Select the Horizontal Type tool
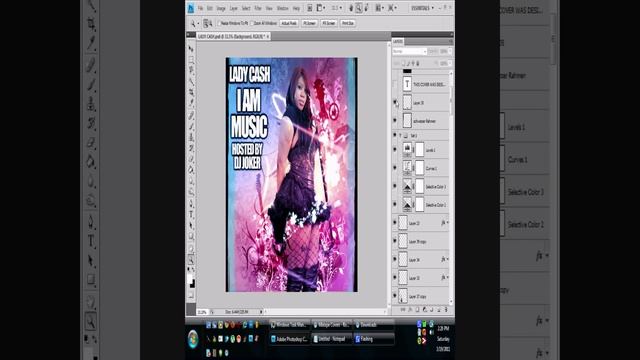The width and height of the screenshot is (640, 360). [x=191, y=214]
